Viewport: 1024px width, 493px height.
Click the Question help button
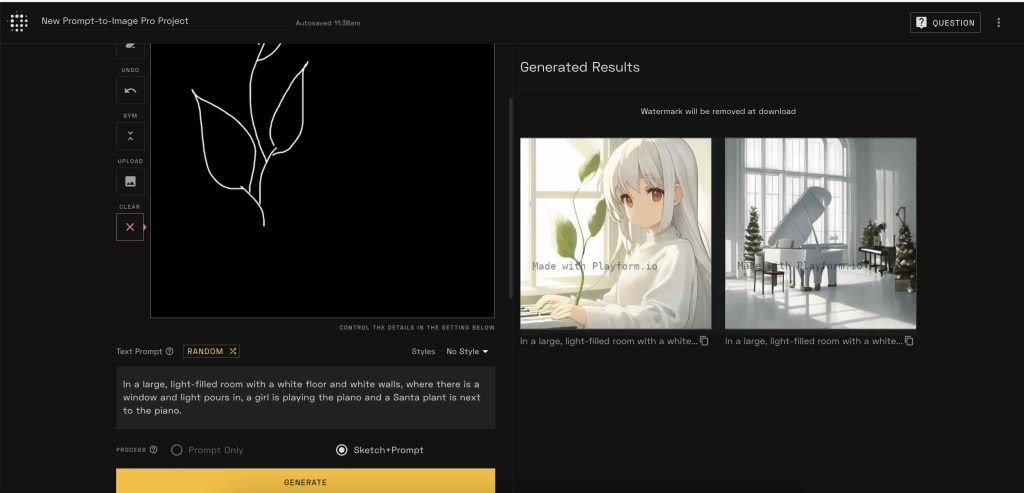(945, 22)
